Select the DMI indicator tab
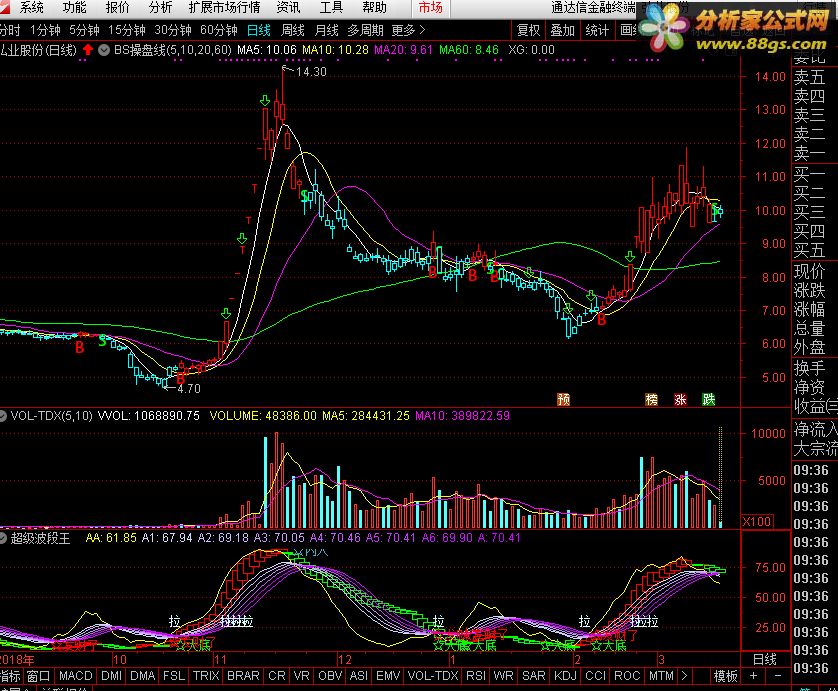Viewport: 838px width, 691px height. (x=111, y=676)
